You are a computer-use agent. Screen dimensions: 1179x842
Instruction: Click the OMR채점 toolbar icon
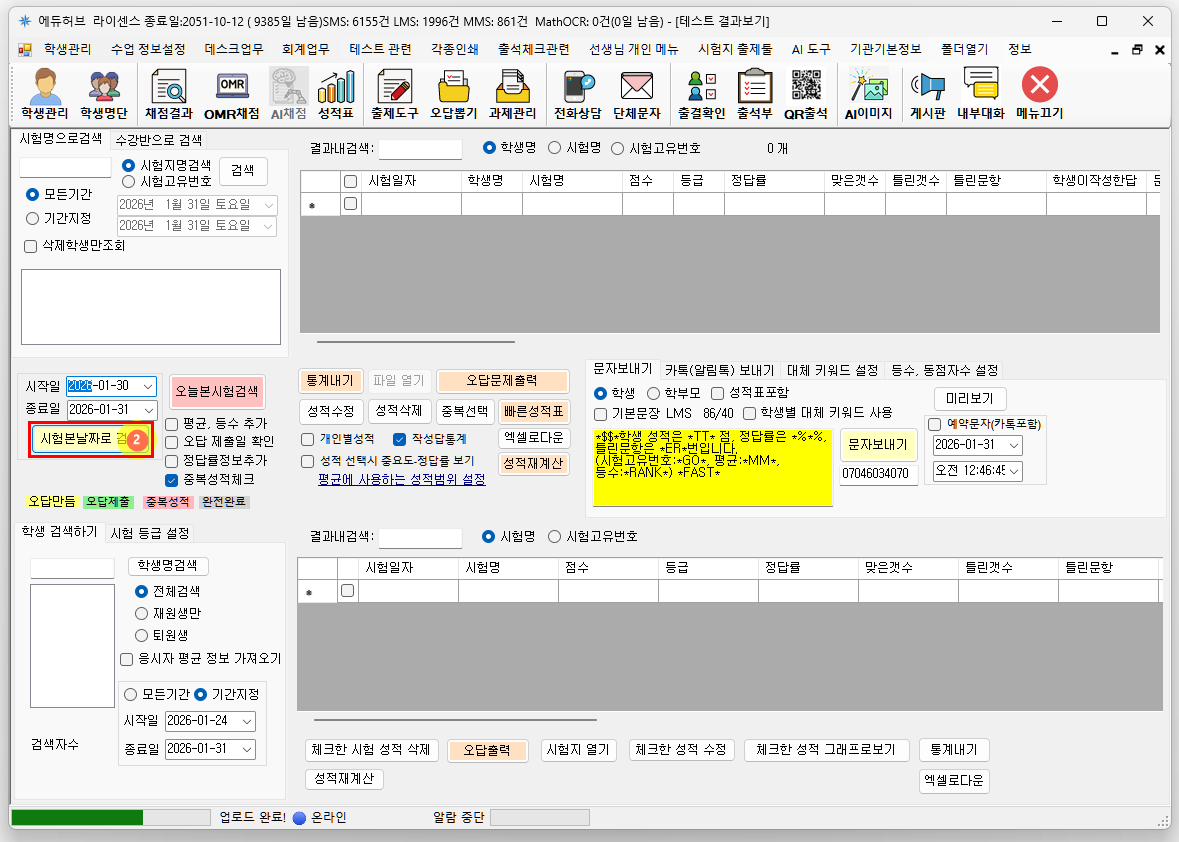232,94
